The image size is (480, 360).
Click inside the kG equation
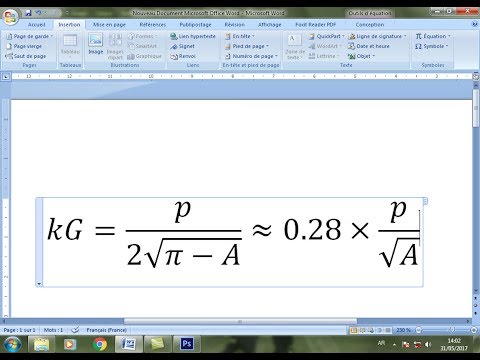[233, 241]
